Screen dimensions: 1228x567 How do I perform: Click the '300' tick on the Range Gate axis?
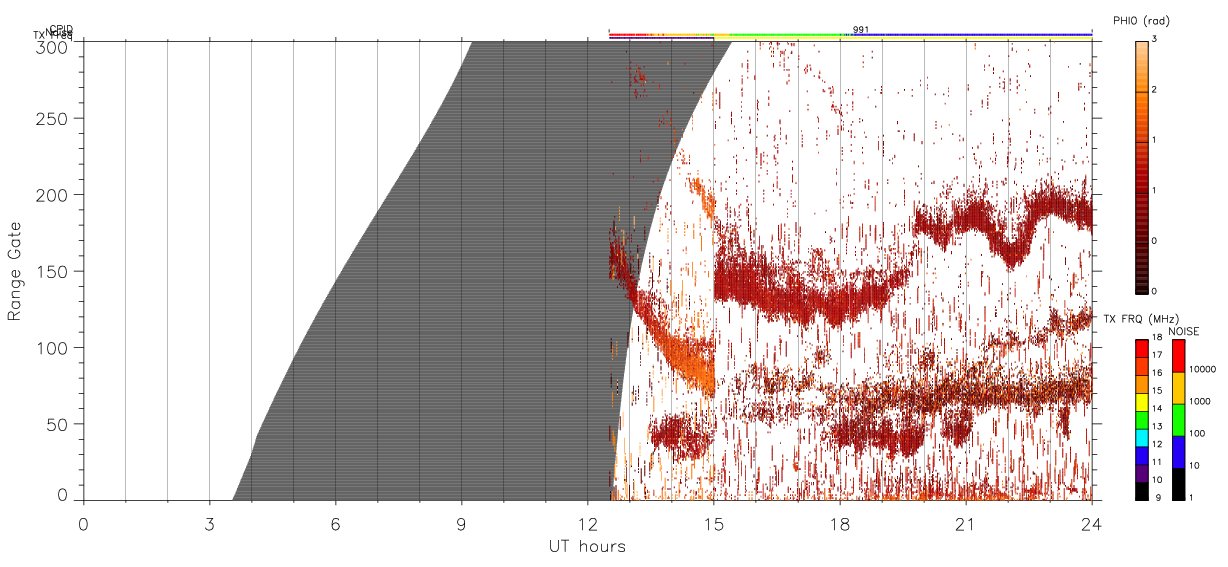pos(53,46)
